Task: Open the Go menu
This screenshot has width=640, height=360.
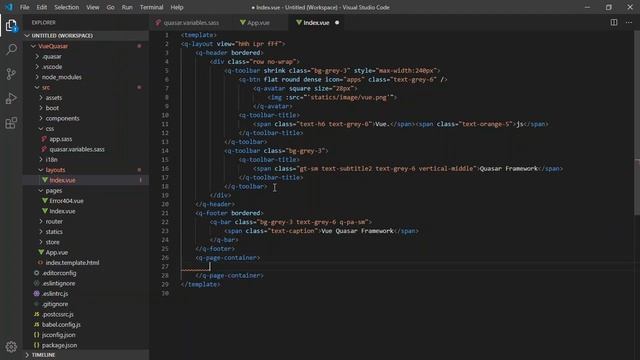Action: (x=110, y=7)
